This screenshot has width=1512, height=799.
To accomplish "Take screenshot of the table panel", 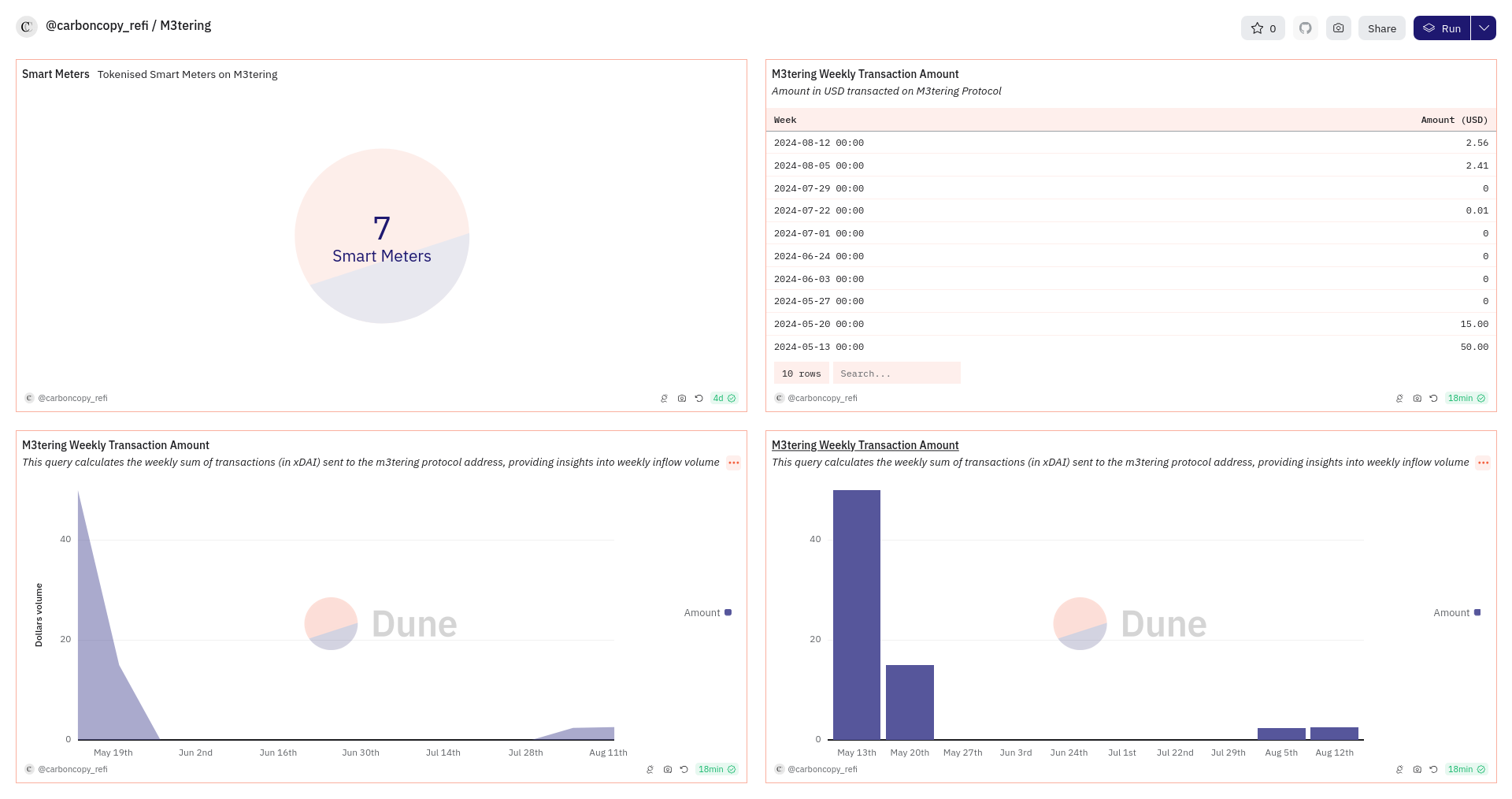I will click(1417, 399).
